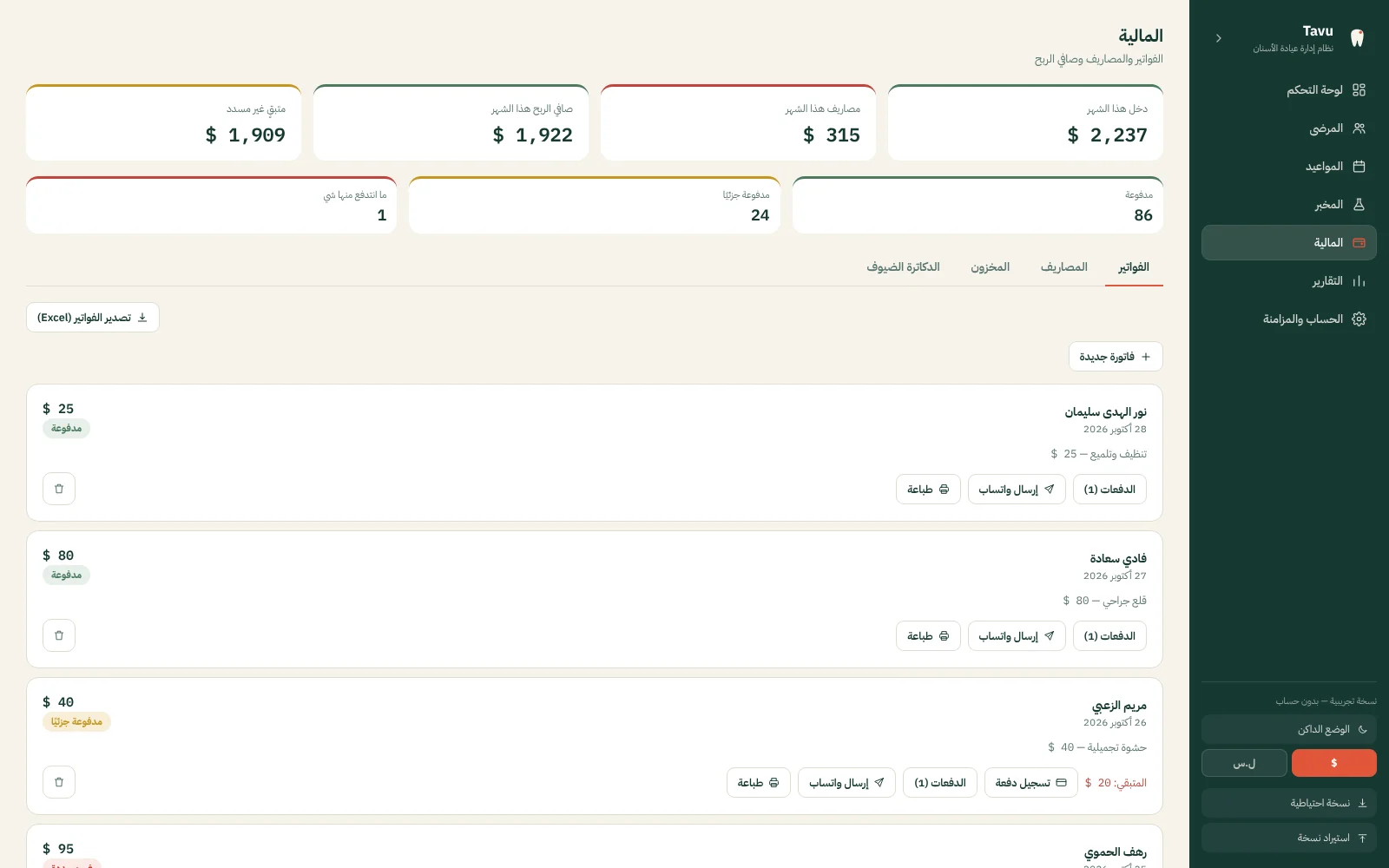Open the لوحة التحكم dashboard icon
The height and width of the screenshot is (868, 1389).
pyautogui.click(x=1359, y=90)
